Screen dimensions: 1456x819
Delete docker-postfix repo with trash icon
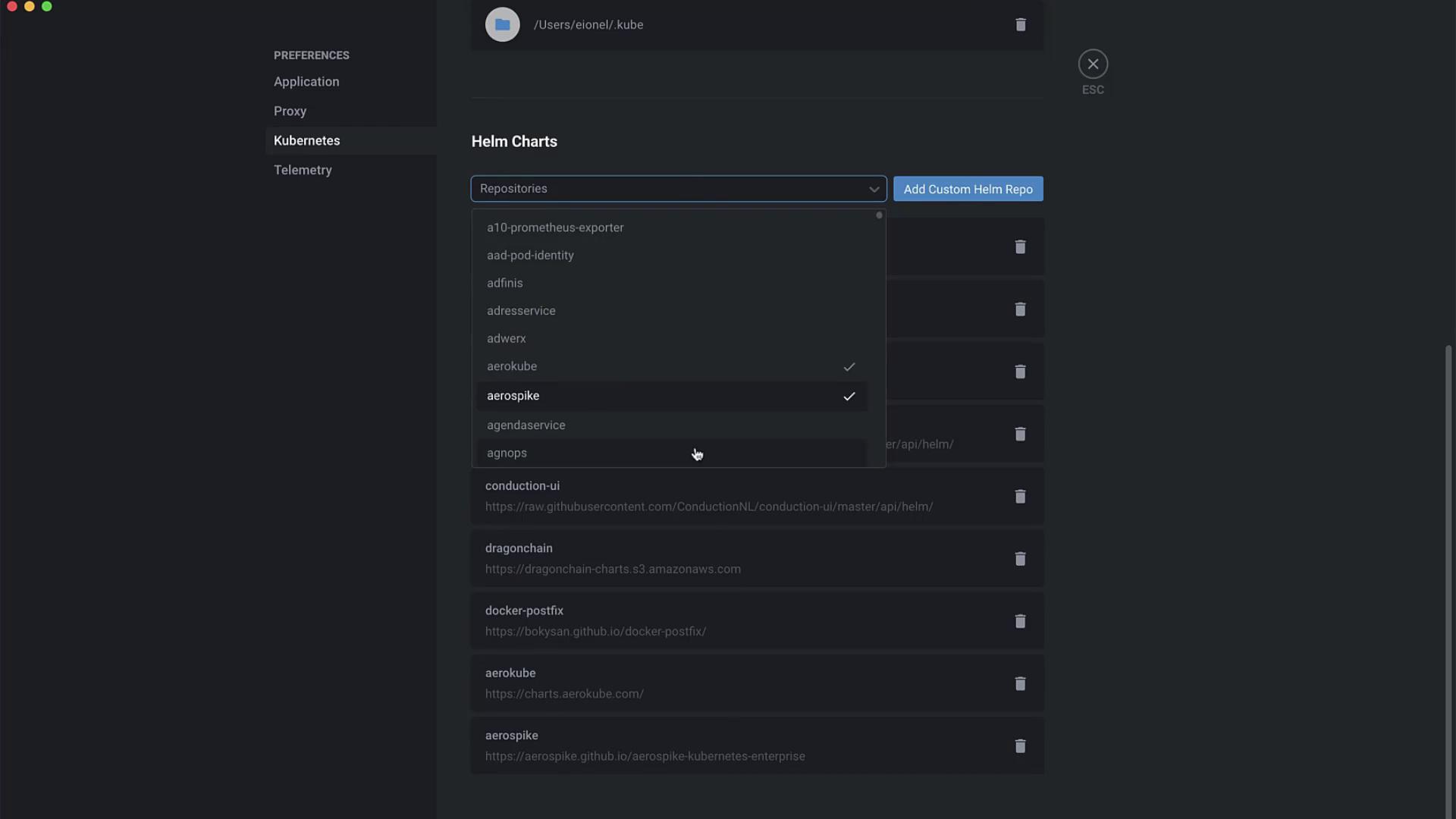coord(1020,621)
